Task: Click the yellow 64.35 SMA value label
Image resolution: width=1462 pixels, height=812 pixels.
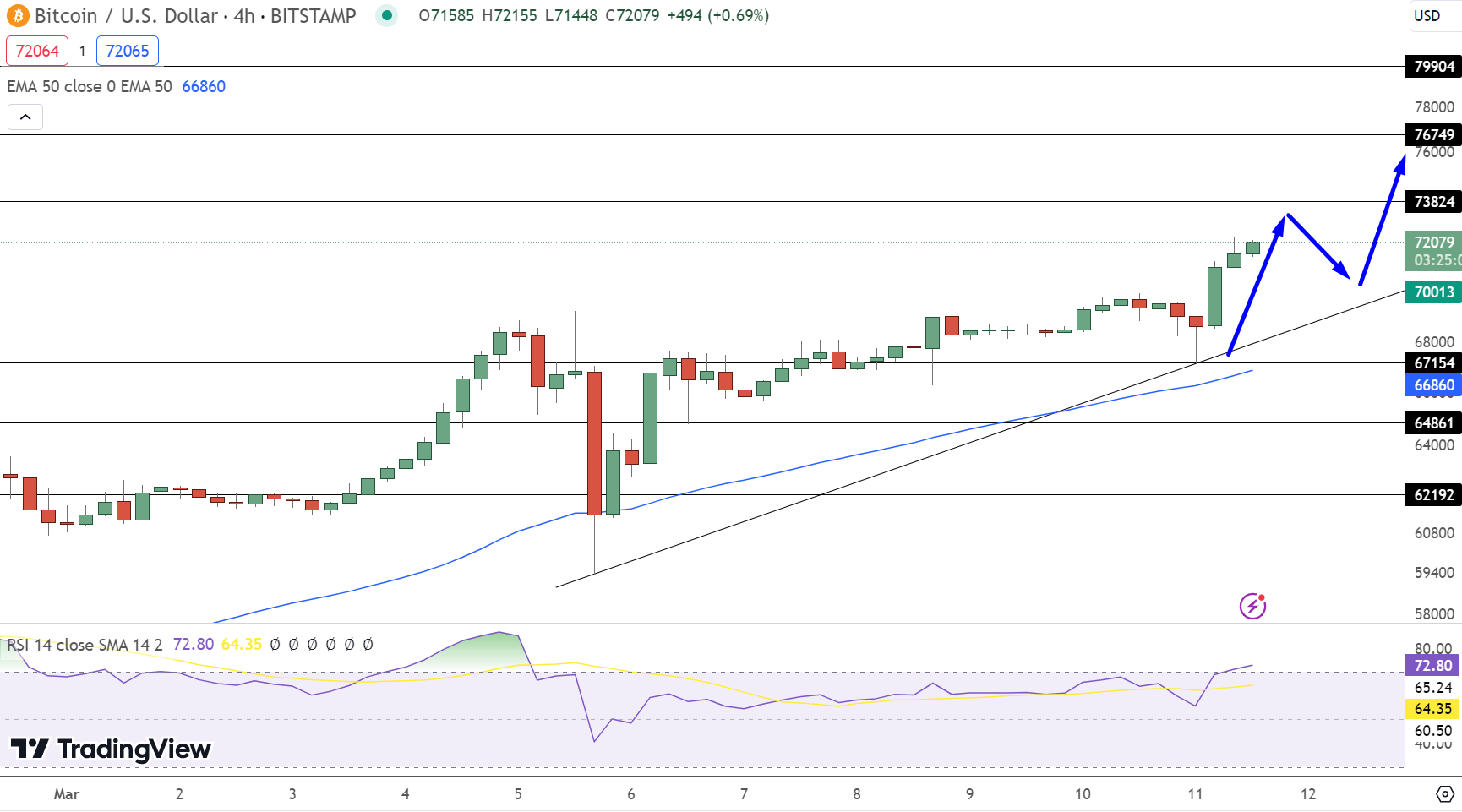Action: 1432,709
